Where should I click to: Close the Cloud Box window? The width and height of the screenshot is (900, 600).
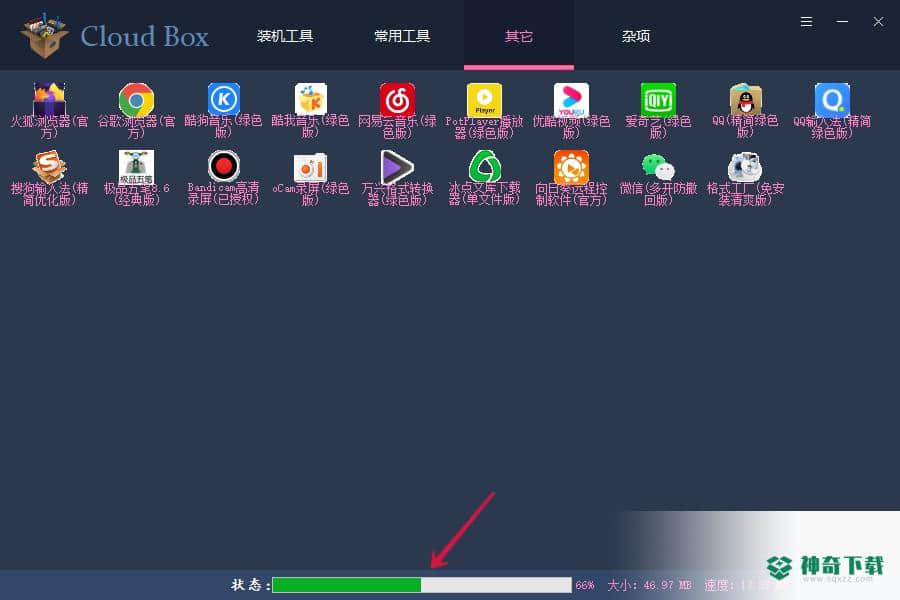click(x=878, y=22)
